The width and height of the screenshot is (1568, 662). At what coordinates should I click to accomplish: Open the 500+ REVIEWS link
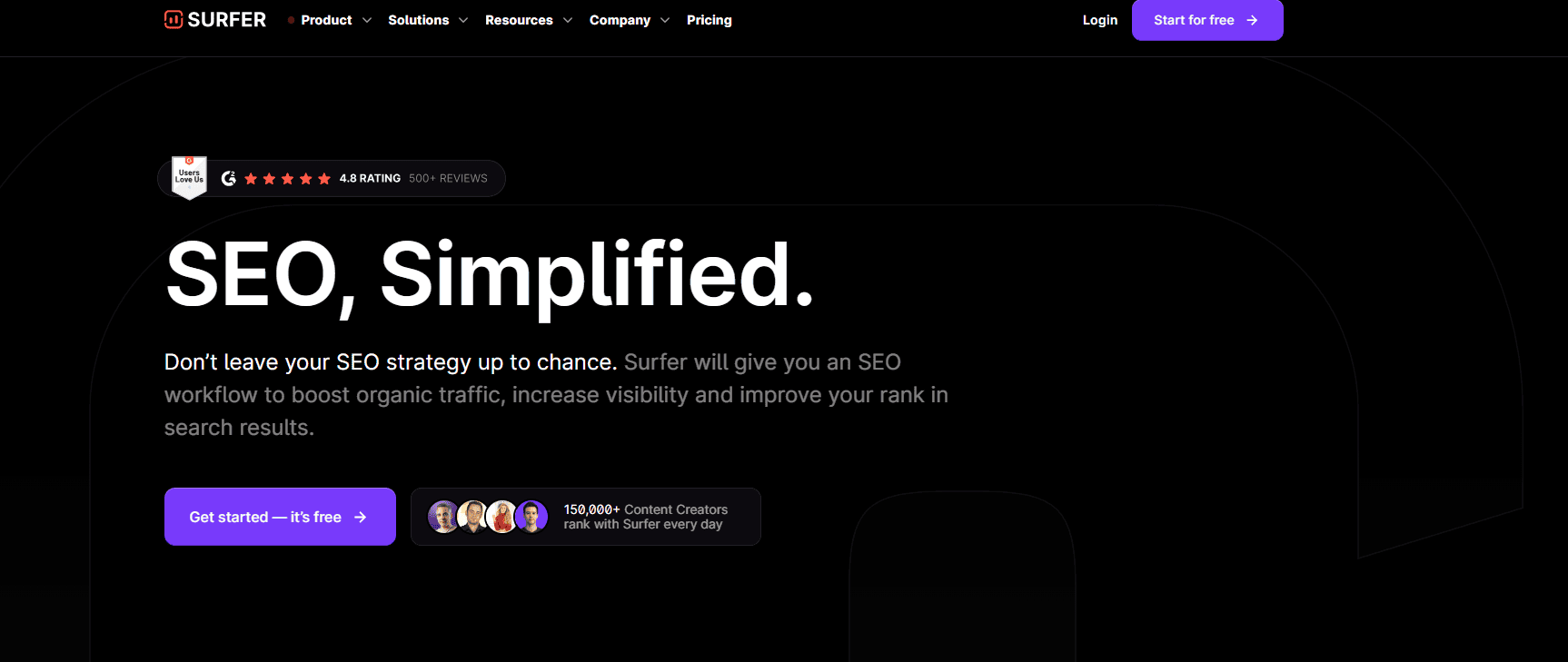click(x=448, y=179)
